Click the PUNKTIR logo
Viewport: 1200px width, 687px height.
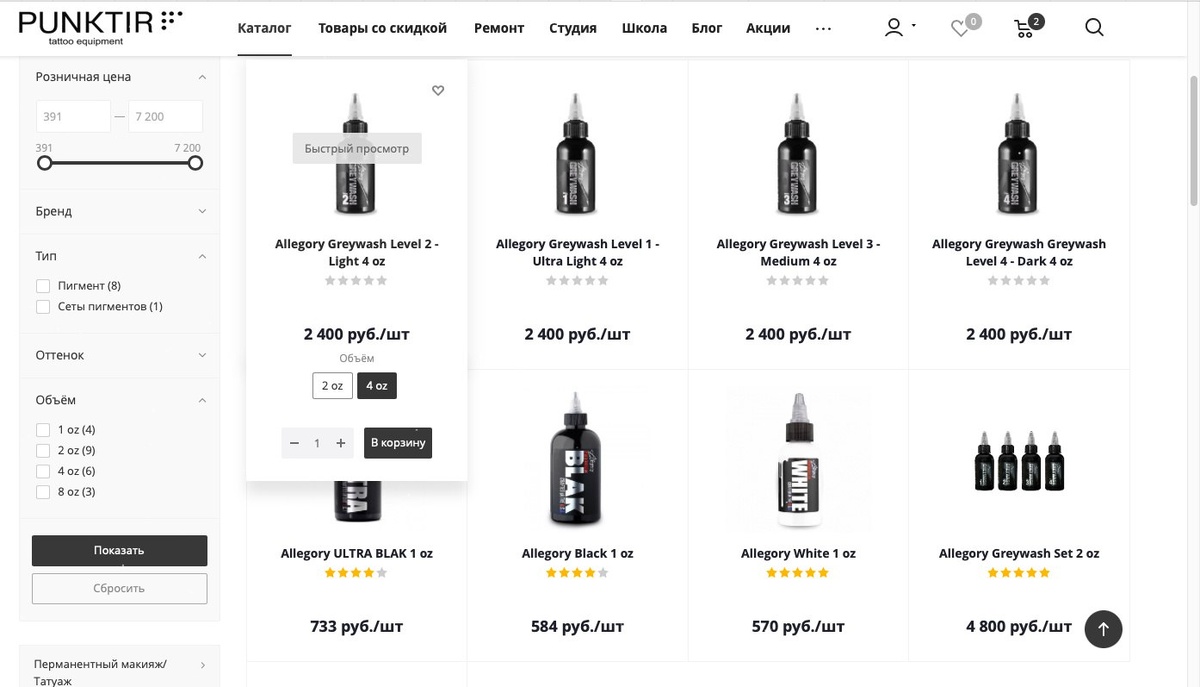[x=100, y=26]
